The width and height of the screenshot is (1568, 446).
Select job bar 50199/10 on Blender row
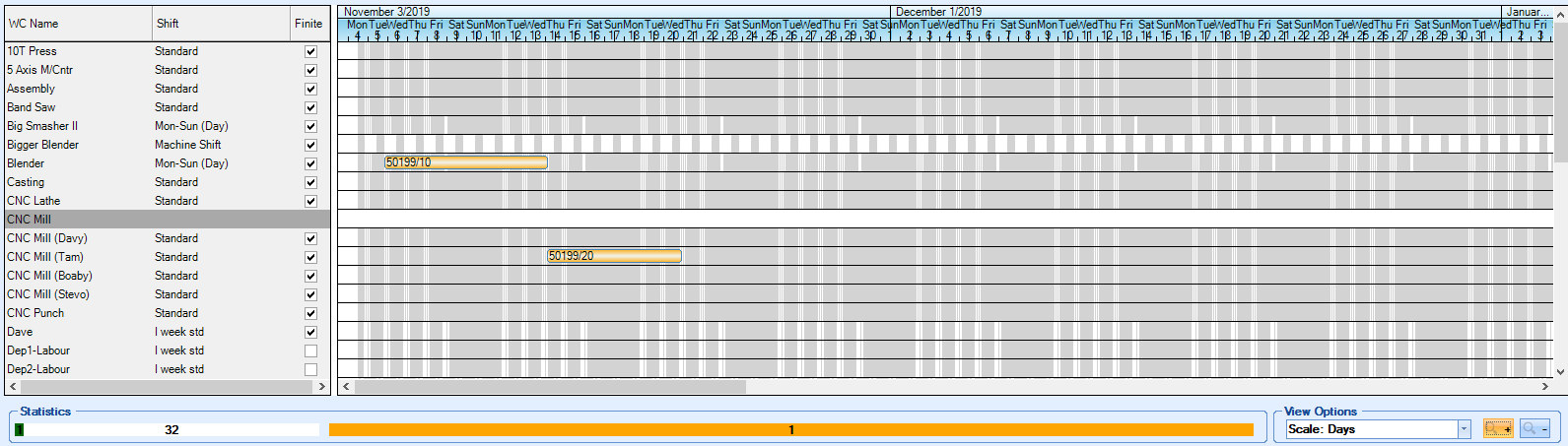[465, 162]
